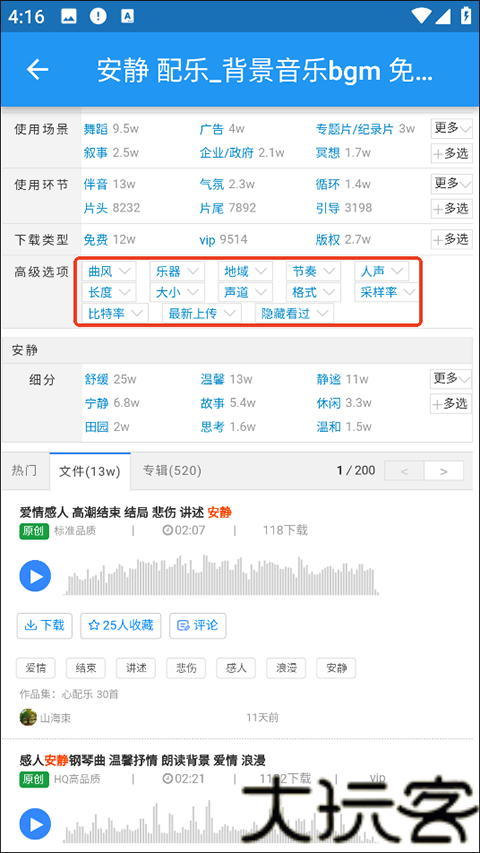Play the track 爱情感人 高潮结束

35,576
